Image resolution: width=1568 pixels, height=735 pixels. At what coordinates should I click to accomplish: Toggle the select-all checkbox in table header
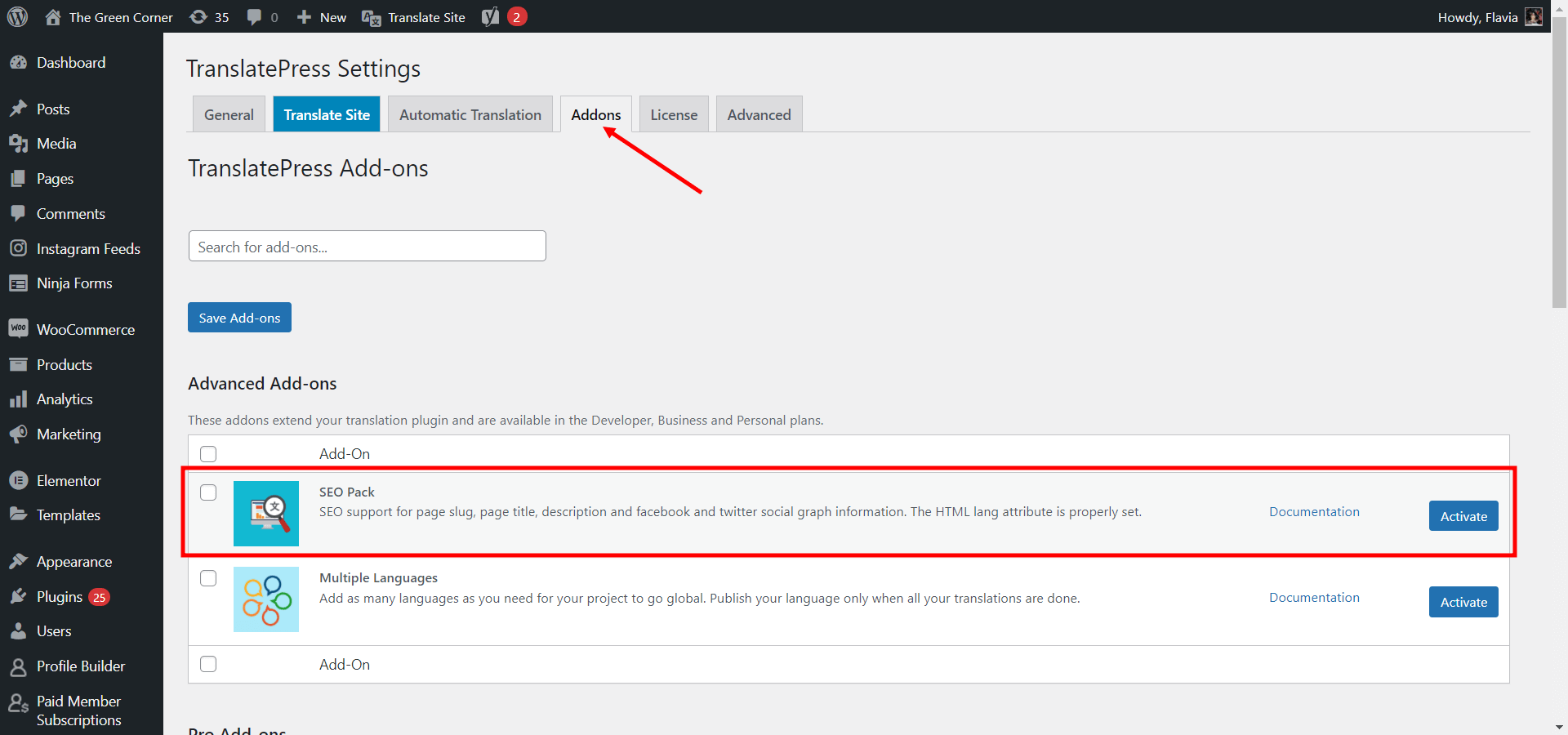(x=208, y=454)
